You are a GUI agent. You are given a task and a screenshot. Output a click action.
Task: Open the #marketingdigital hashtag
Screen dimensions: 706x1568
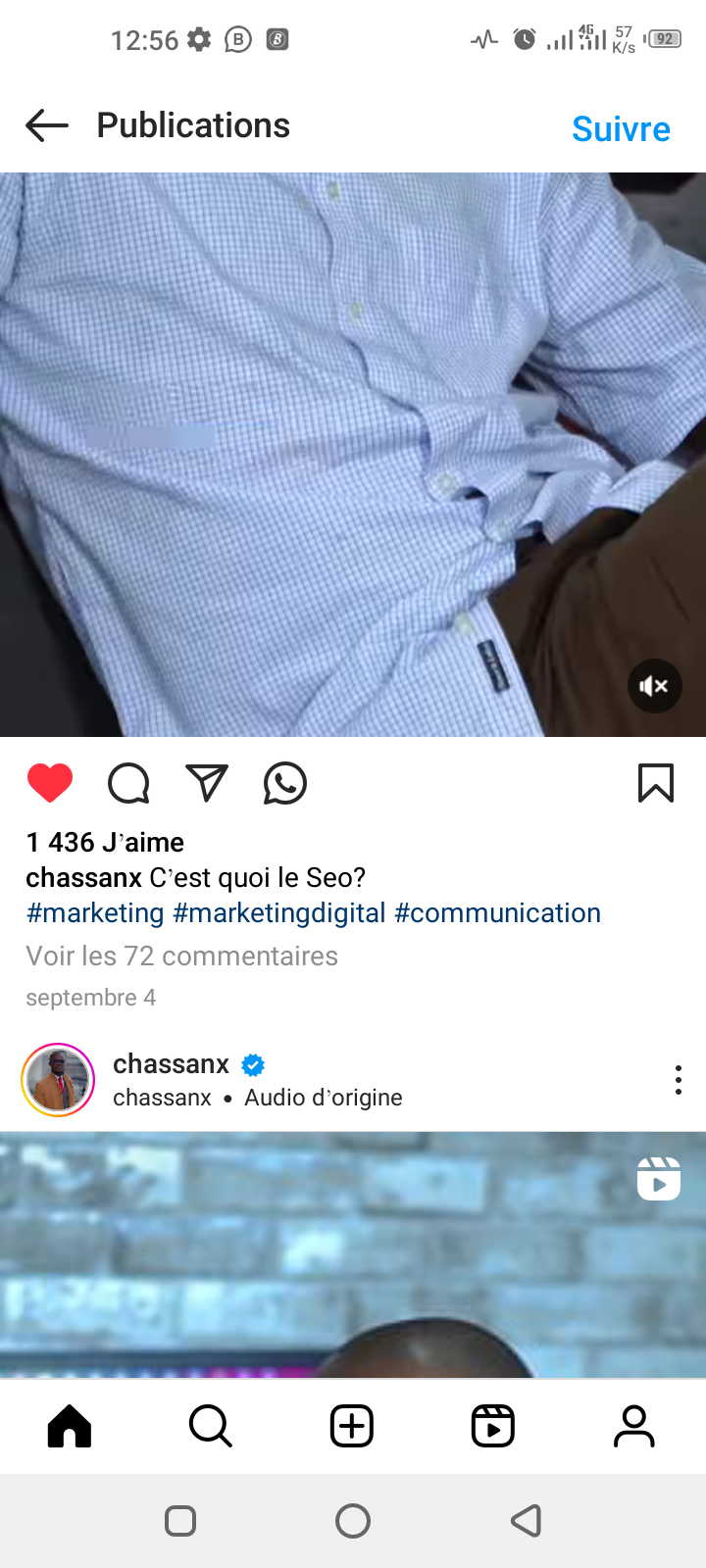coord(279,913)
